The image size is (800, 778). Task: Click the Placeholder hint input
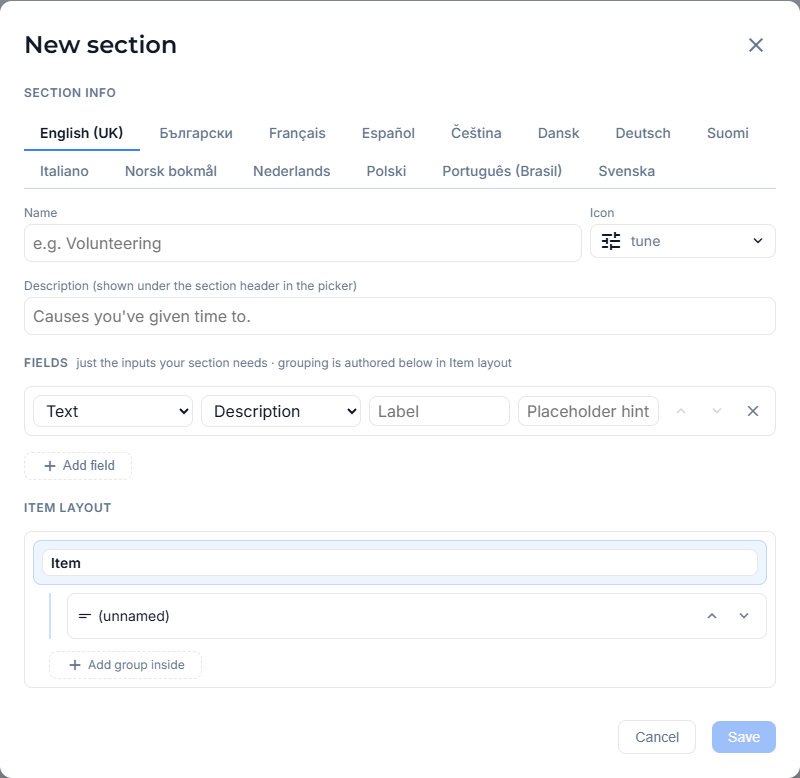tap(588, 411)
